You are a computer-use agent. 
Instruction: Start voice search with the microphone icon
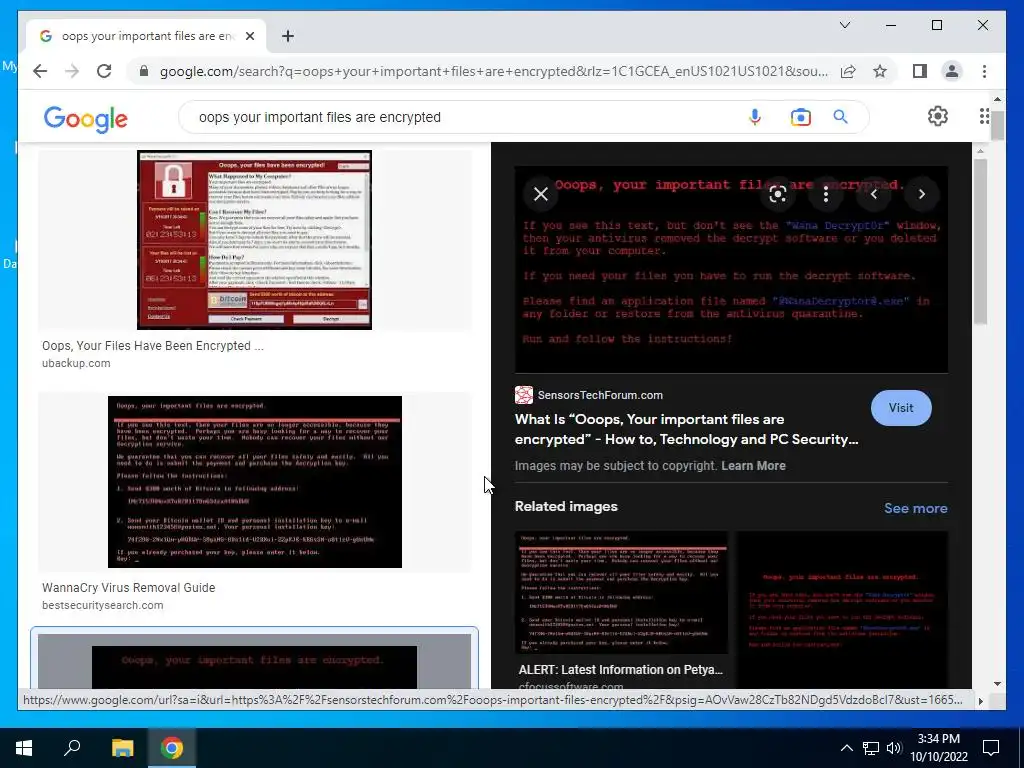(755, 117)
